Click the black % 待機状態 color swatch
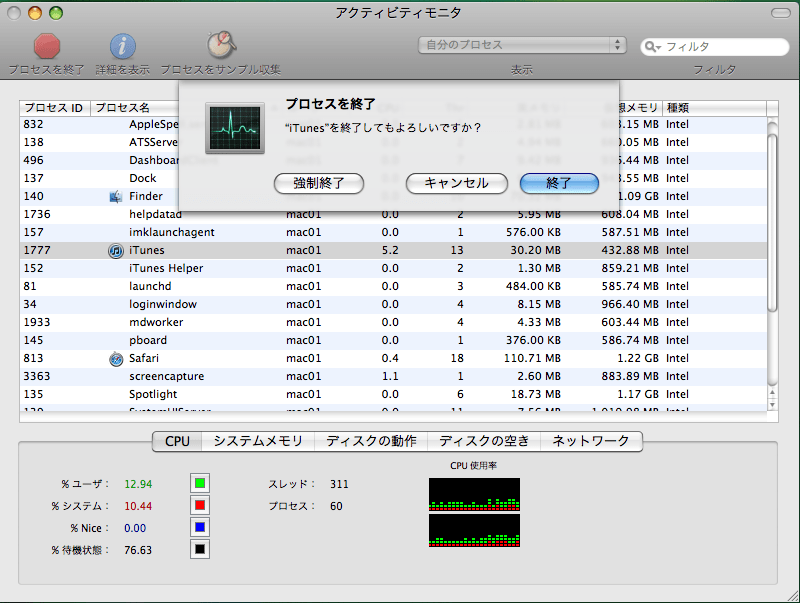Viewport: 800px width, 603px height. point(200,549)
